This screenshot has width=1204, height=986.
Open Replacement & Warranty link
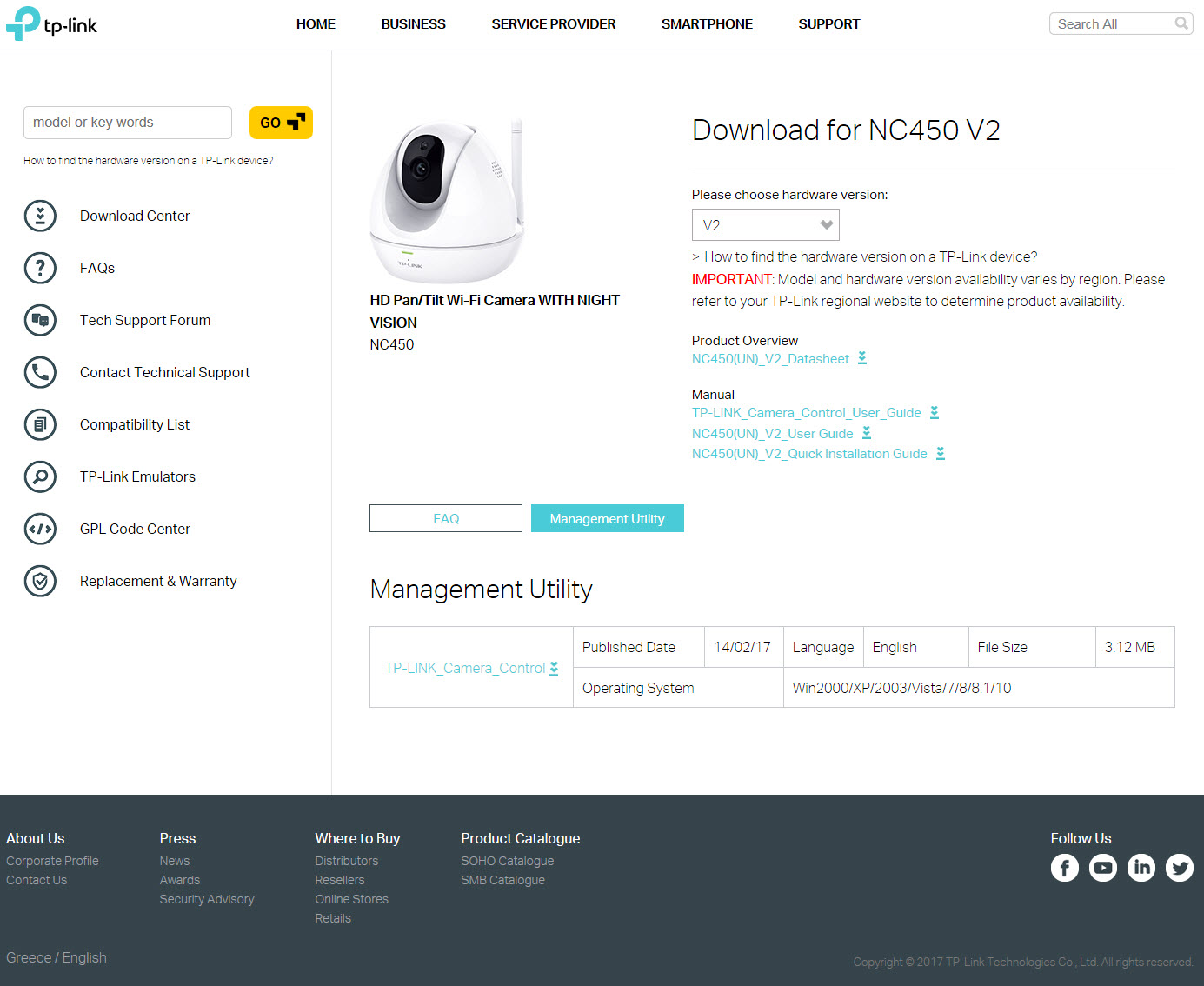pos(158,581)
